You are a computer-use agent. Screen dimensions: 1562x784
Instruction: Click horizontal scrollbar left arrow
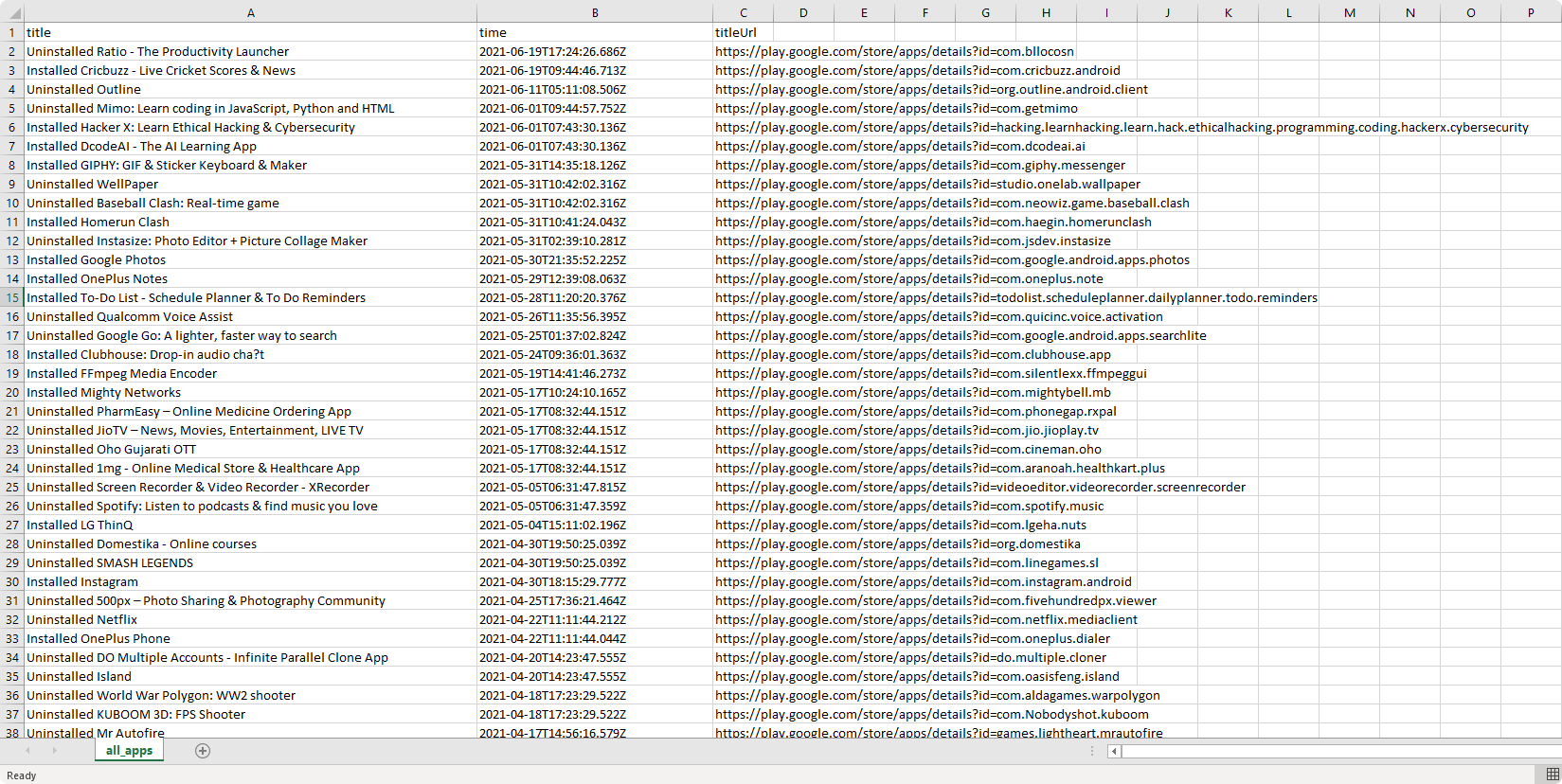click(x=1114, y=751)
